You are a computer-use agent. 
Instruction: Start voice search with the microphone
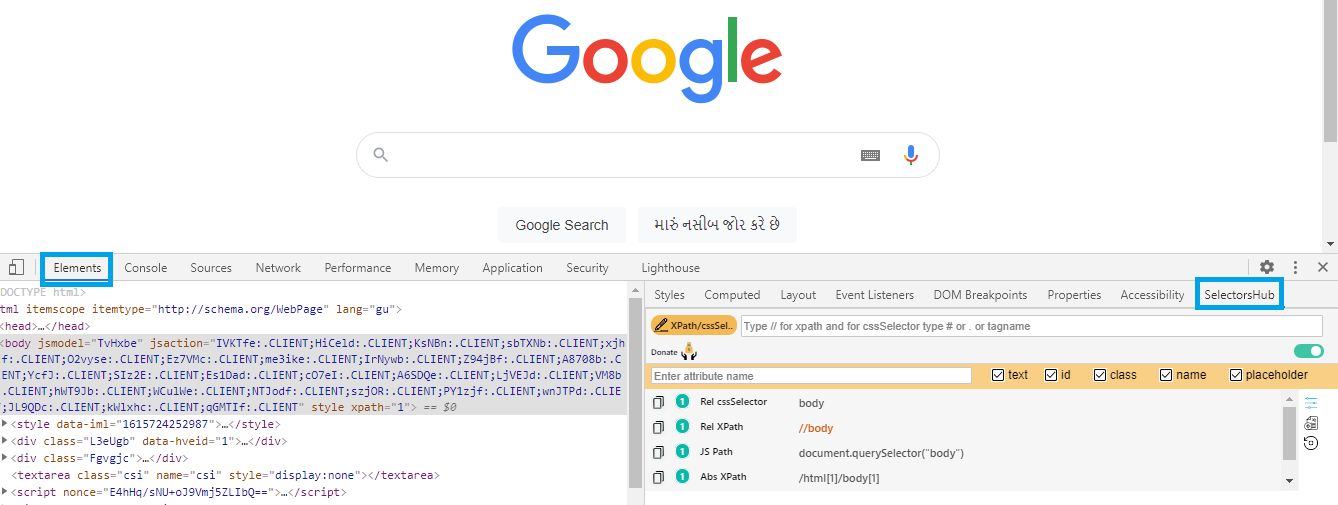click(910, 155)
